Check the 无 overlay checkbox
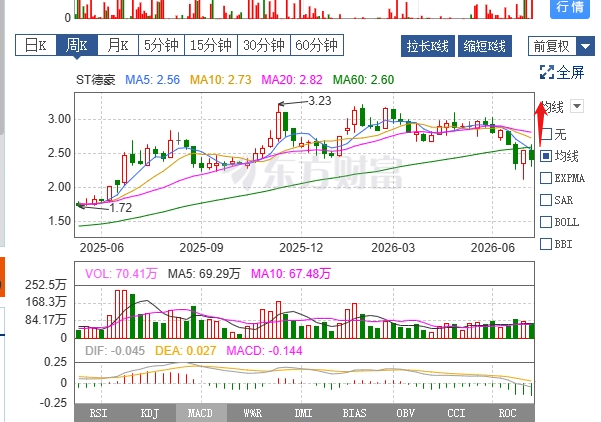 pos(546,134)
